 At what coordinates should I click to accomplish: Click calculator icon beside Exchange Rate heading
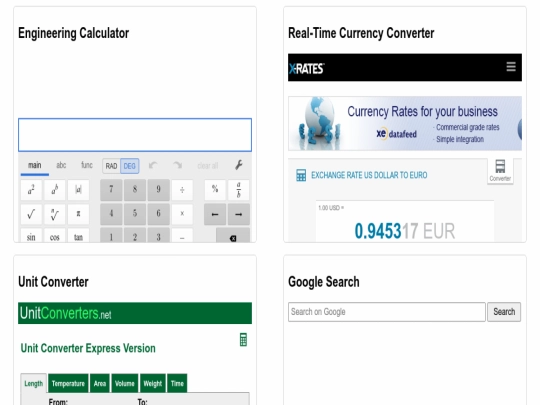301,175
